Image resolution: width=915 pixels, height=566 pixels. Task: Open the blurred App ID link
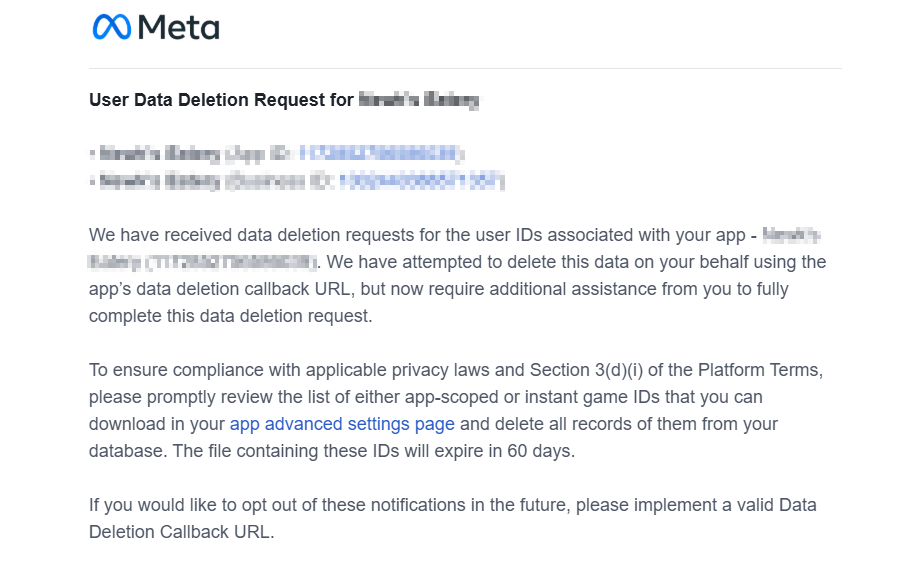(380, 153)
